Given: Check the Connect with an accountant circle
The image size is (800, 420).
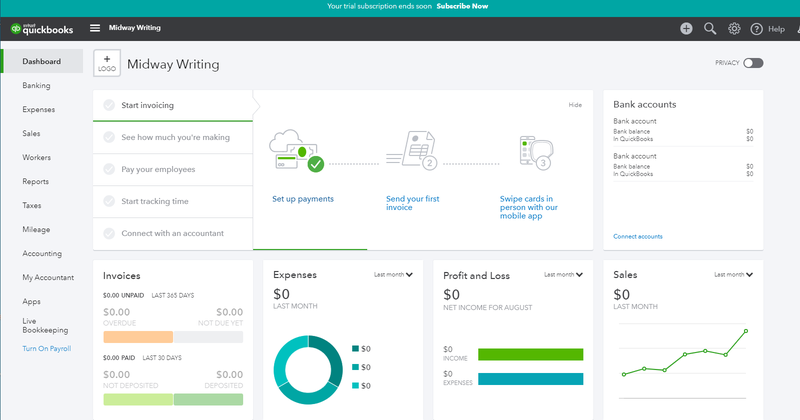Looking at the screenshot, I should pyautogui.click(x=109, y=233).
